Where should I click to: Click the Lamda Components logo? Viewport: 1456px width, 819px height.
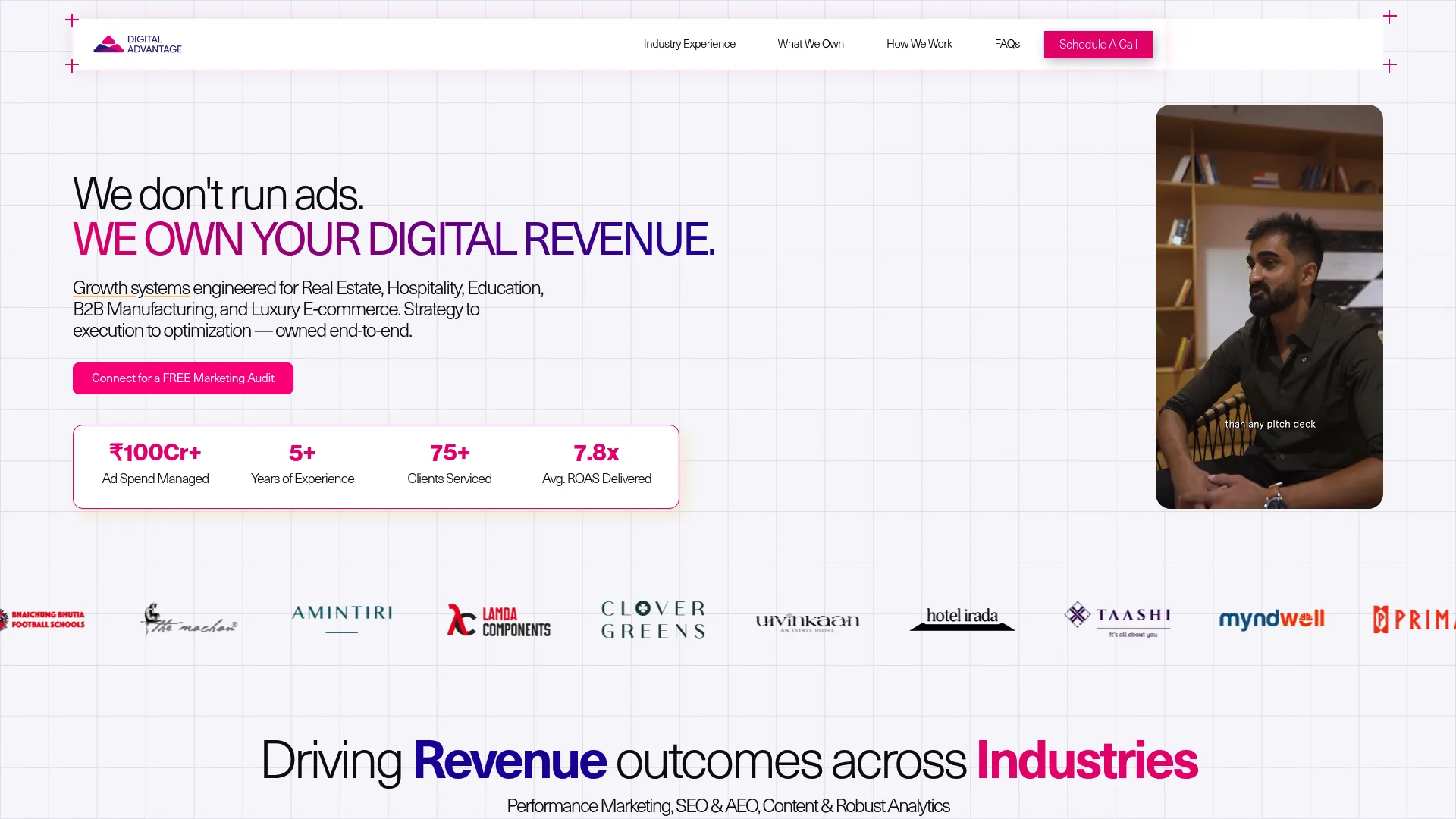[x=498, y=620]
